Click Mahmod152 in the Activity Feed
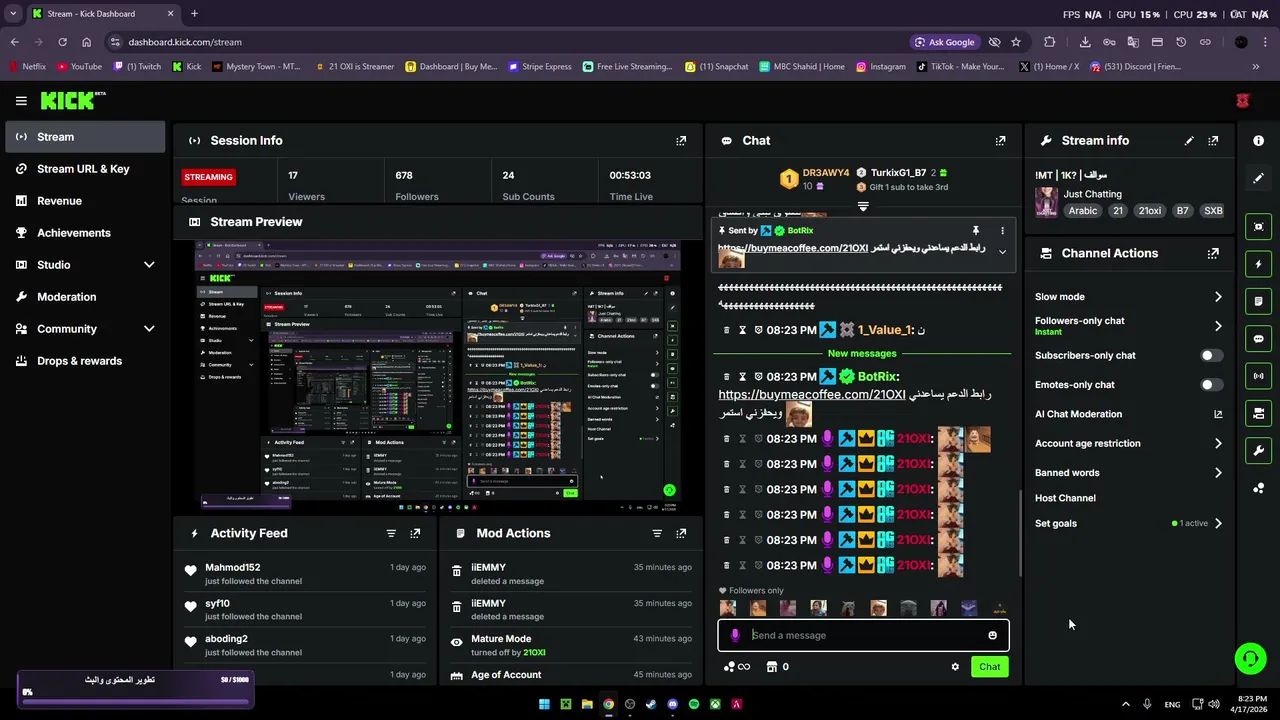The image size is (1280, 720). (233, 567)
